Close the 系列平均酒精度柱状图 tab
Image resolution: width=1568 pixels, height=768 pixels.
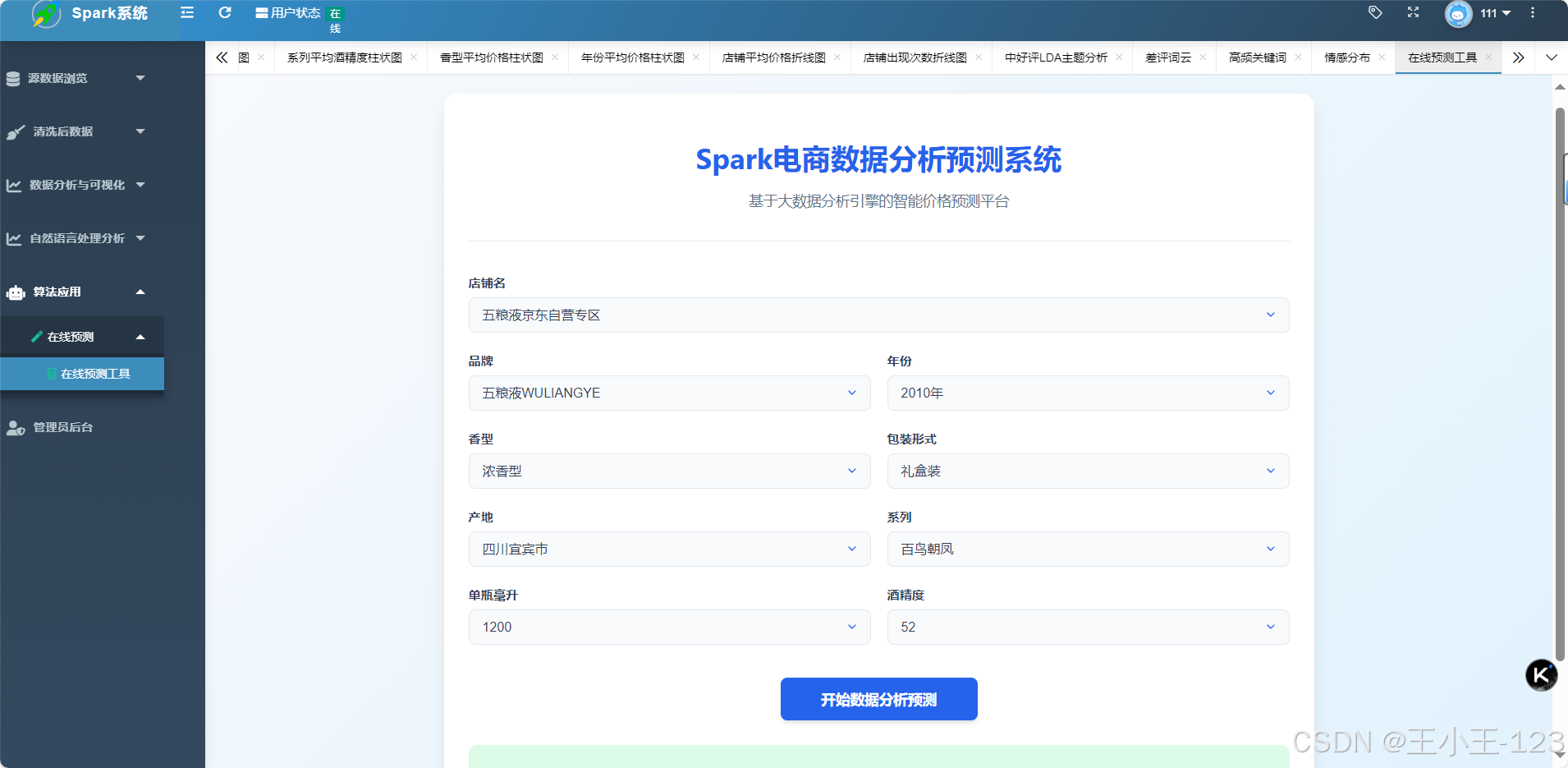[x=414, y=57]
